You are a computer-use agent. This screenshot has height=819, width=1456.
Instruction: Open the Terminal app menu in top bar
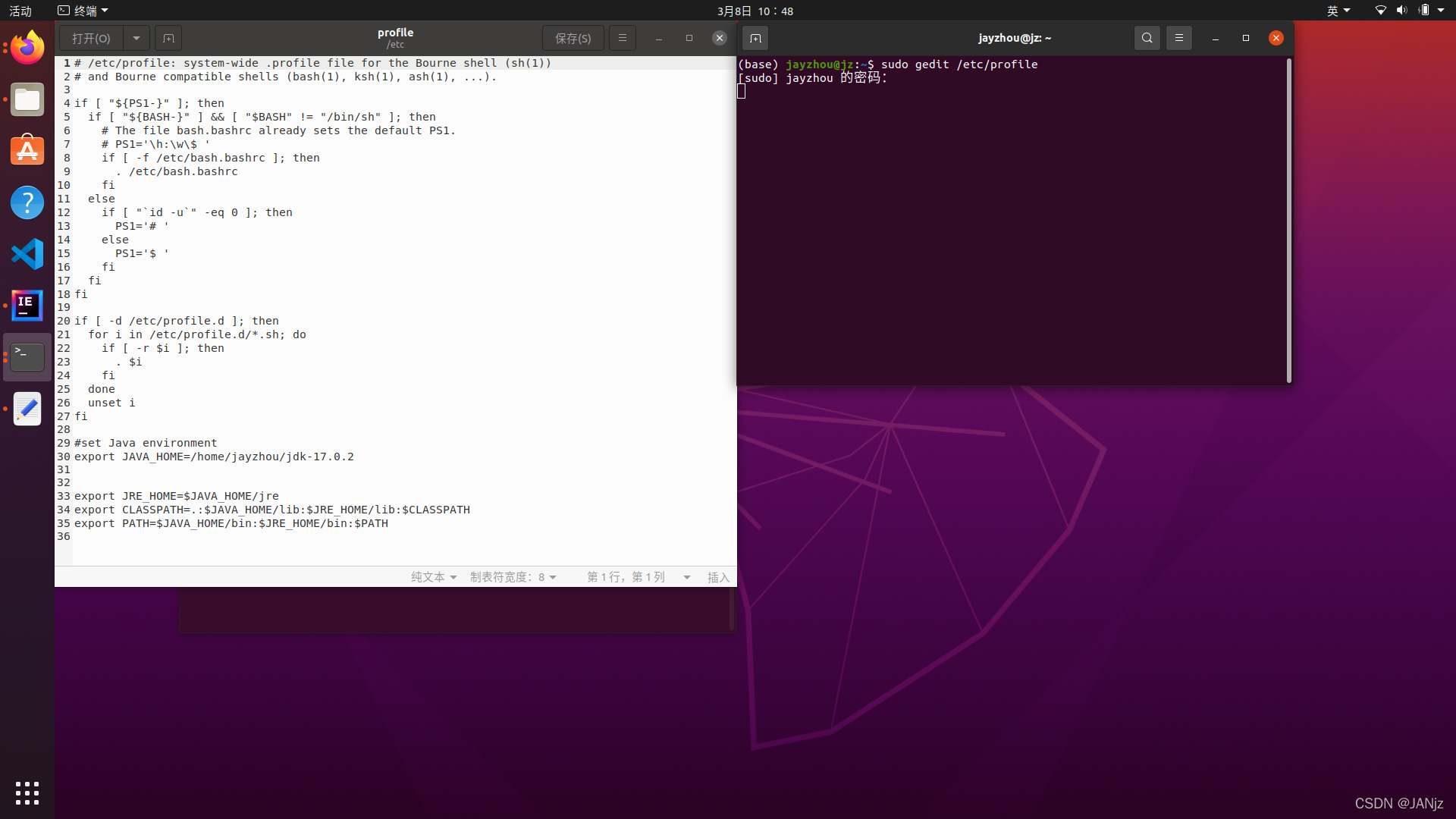click(x=83, y=11)
